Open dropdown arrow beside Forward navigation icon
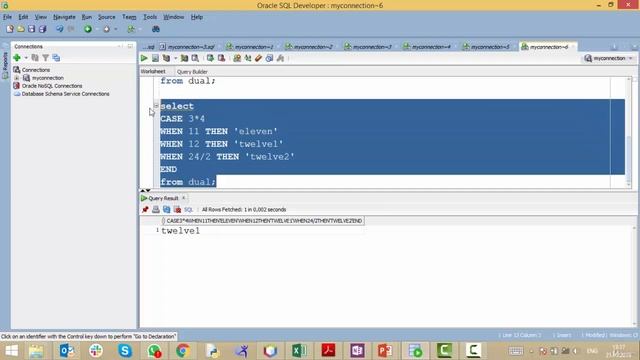640x360 pixels. [116, 29]
